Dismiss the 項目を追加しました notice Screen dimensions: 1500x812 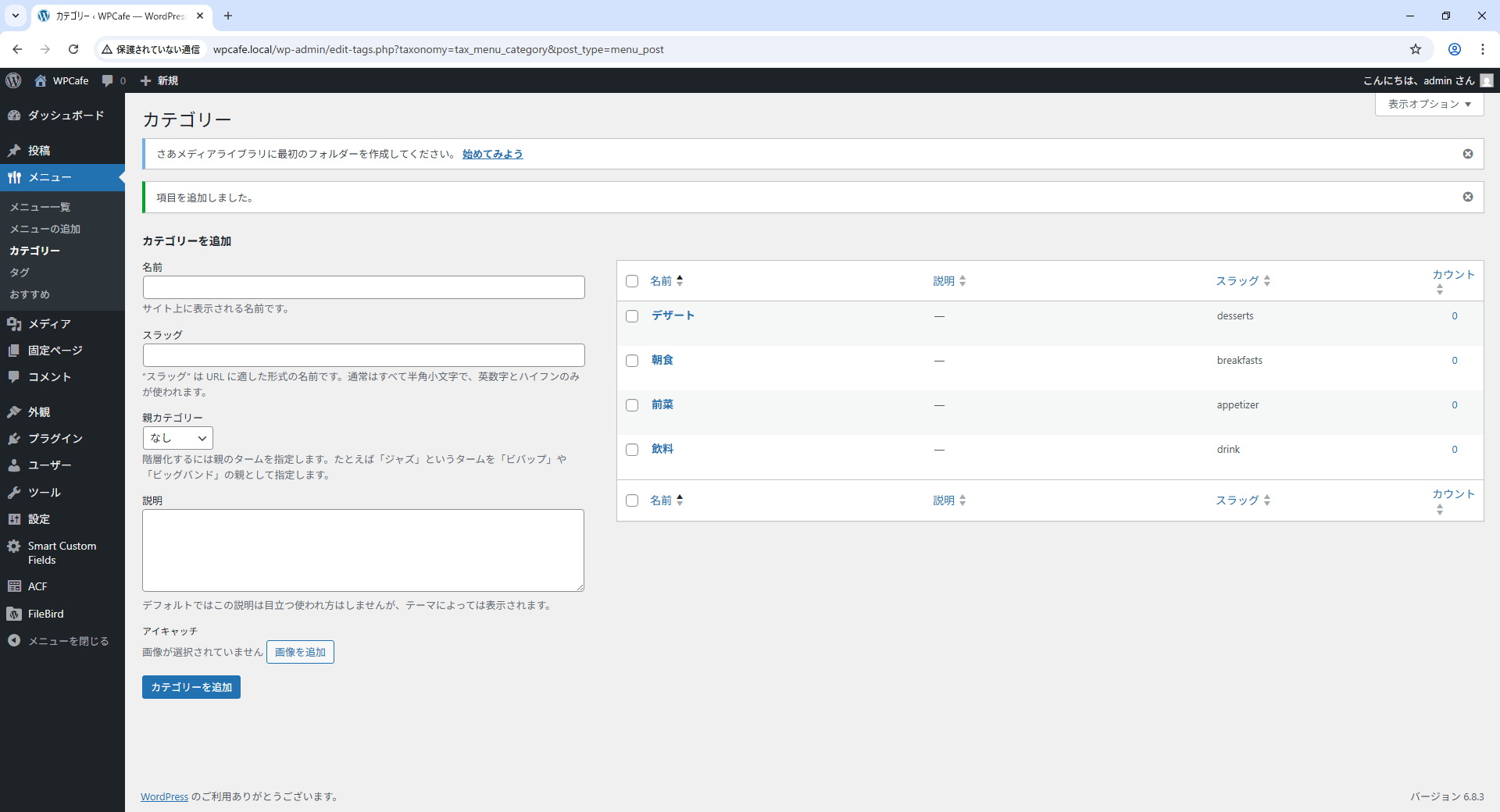[x=1468, y=197]
